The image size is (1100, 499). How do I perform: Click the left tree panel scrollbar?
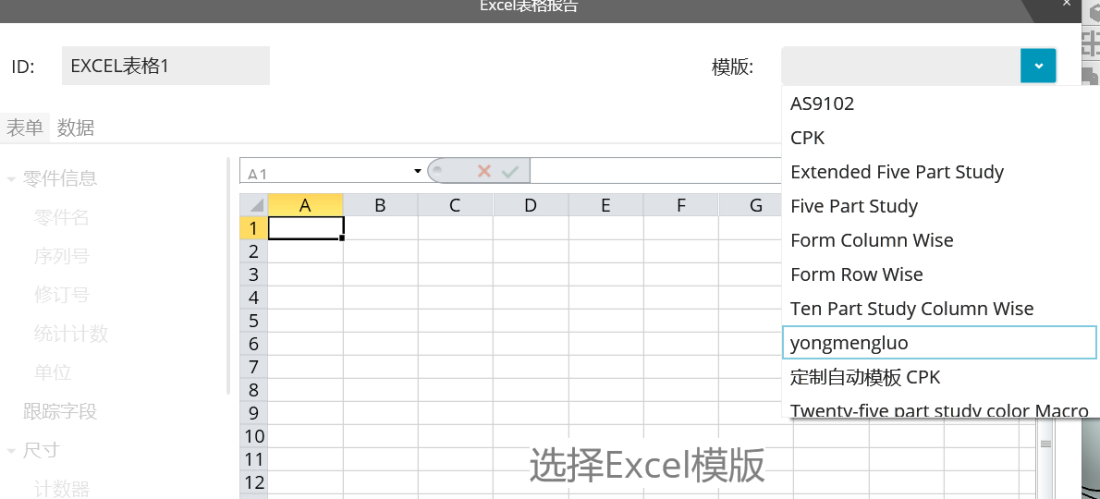(x=227, y=276)
